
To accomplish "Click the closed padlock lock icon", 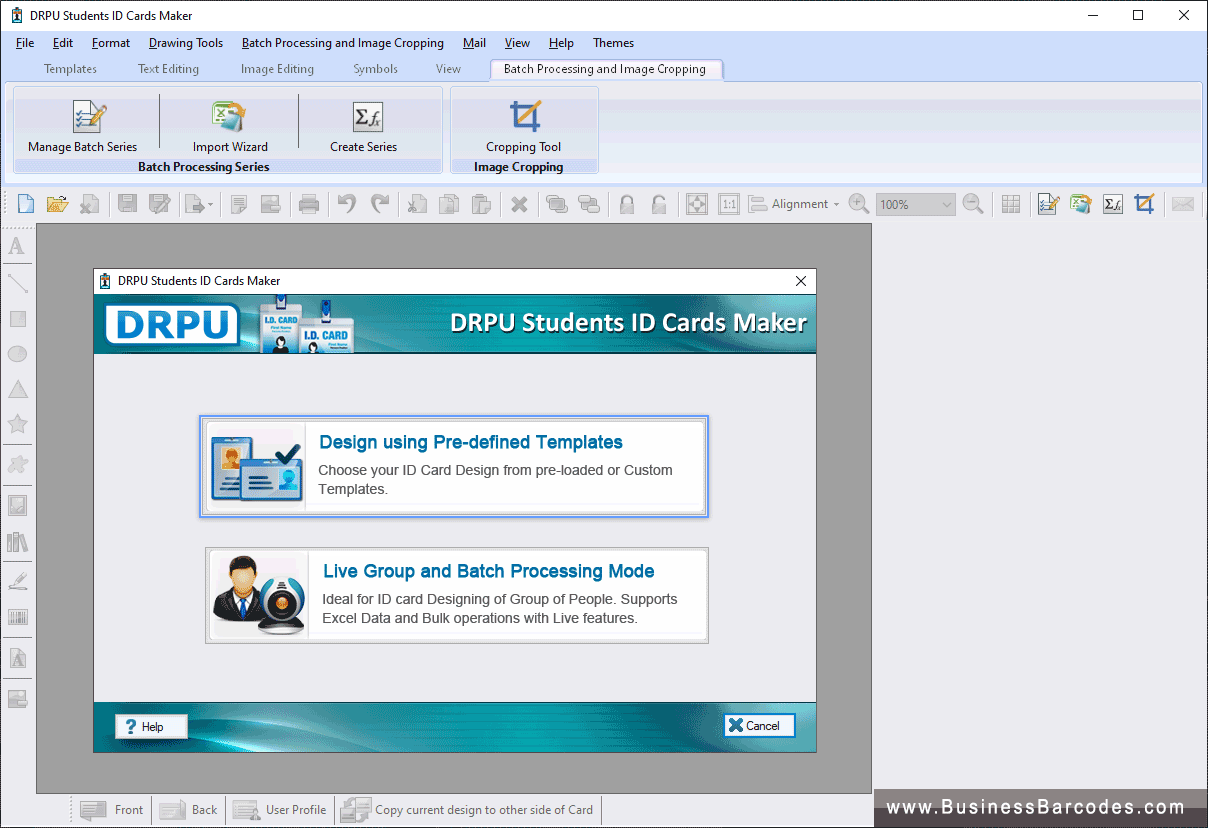I will [626, 204].
